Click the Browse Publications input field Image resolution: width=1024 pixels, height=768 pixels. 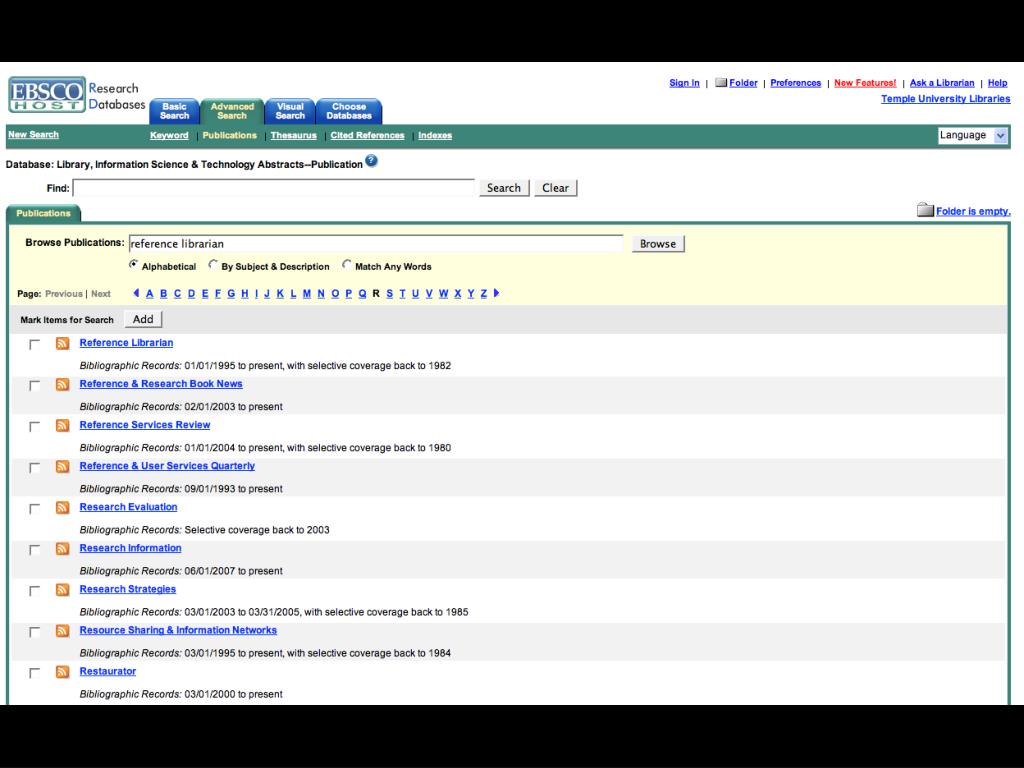pyautogui.click(x=376, y=244)
